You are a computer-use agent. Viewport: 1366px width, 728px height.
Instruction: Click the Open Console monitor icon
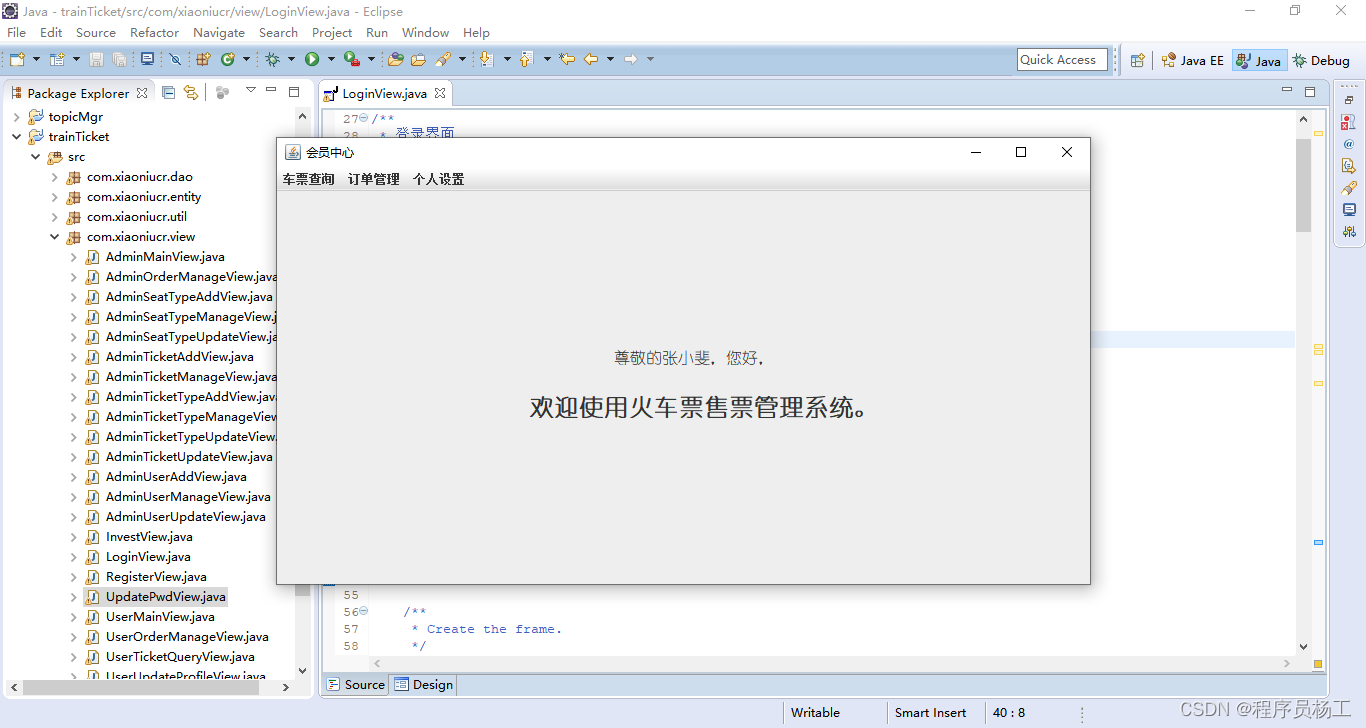[x=148, y=59]
